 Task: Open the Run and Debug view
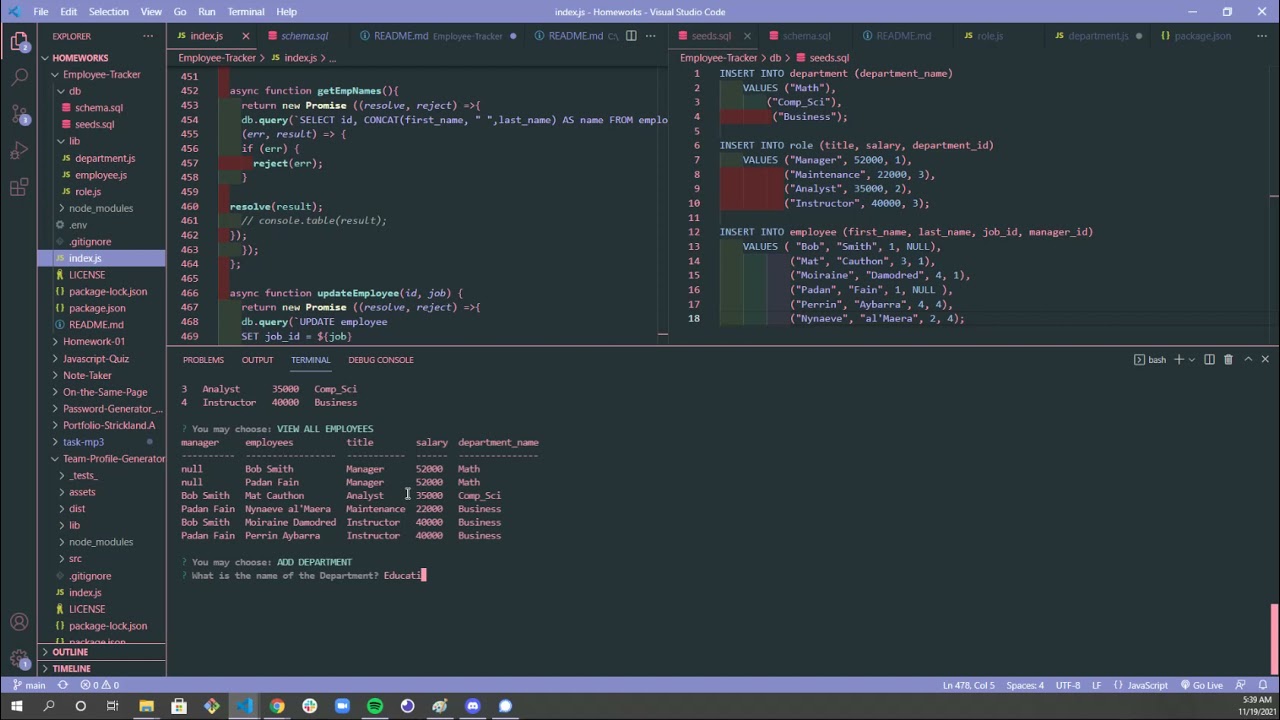[x=19, y=151]
